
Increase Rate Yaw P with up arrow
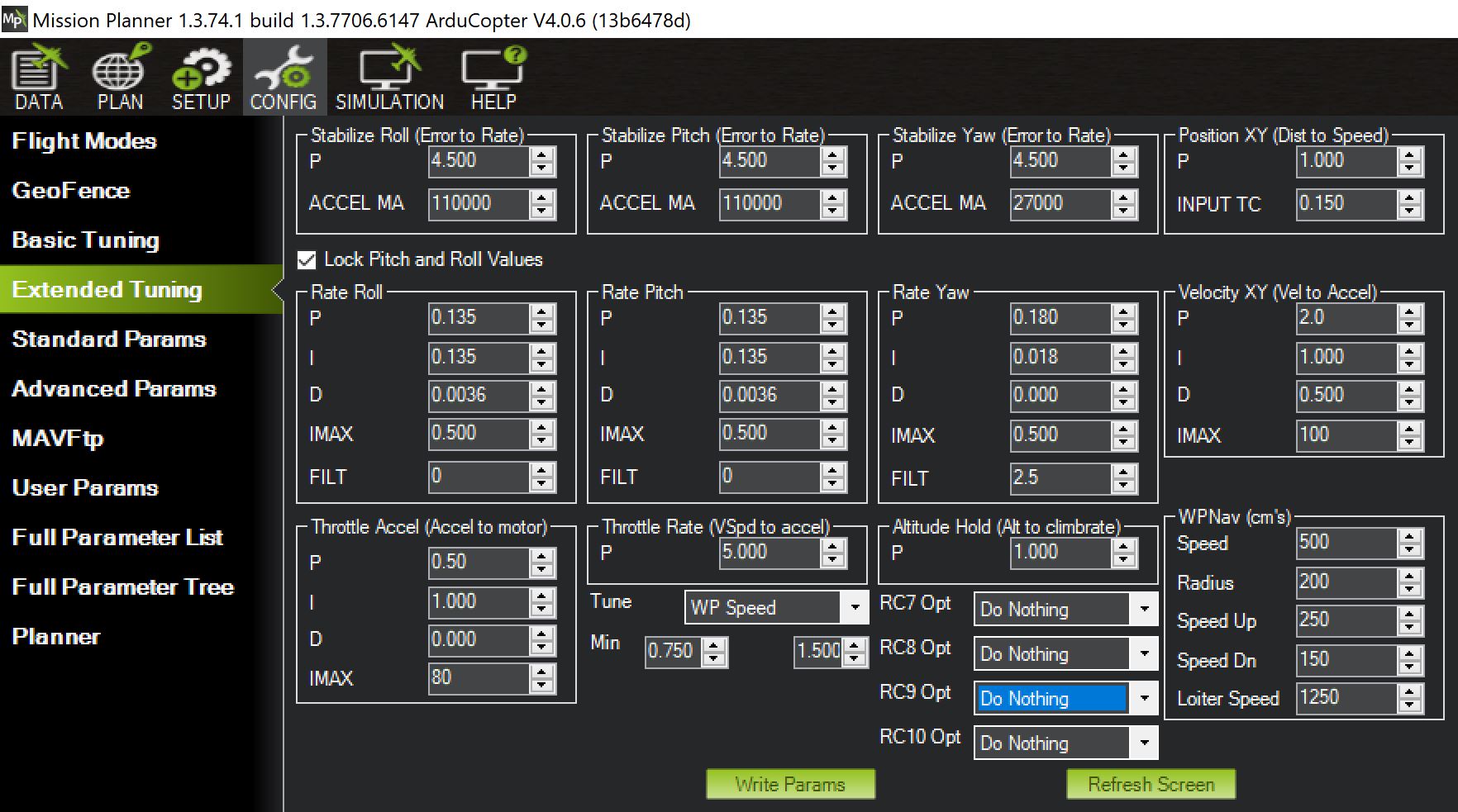point(1124,311)
